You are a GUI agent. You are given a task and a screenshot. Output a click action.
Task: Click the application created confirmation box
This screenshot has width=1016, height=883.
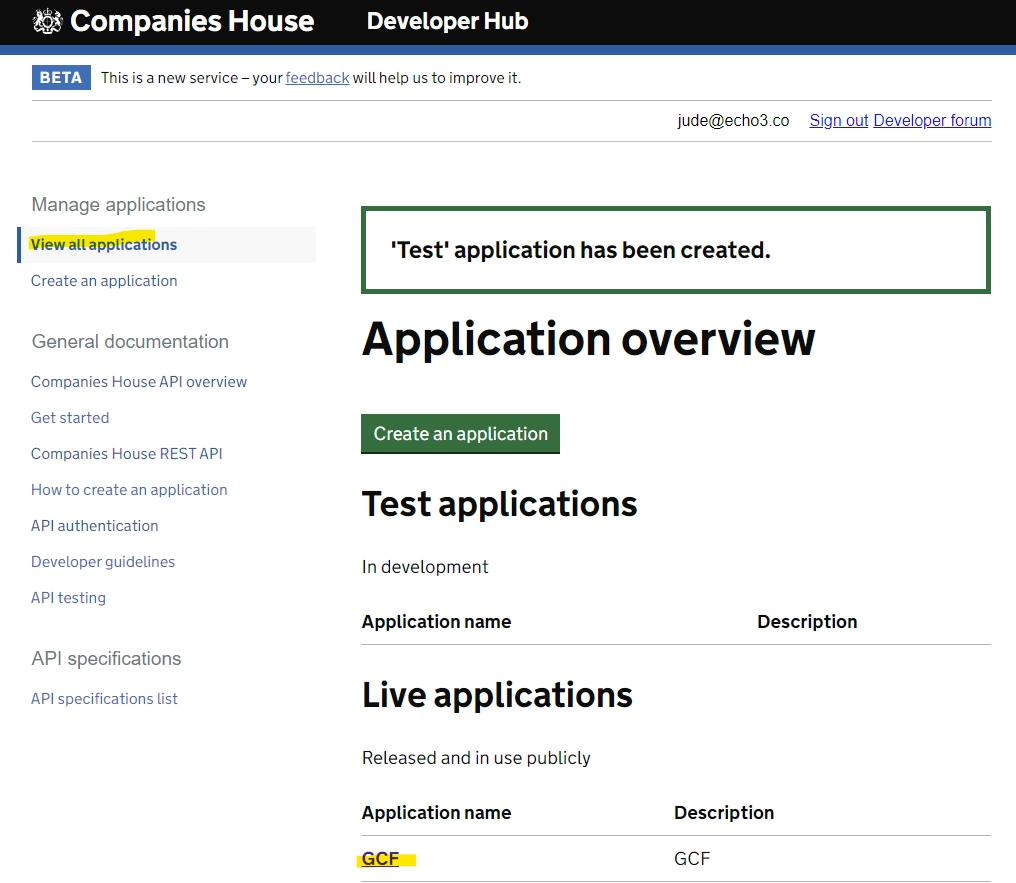676,250
